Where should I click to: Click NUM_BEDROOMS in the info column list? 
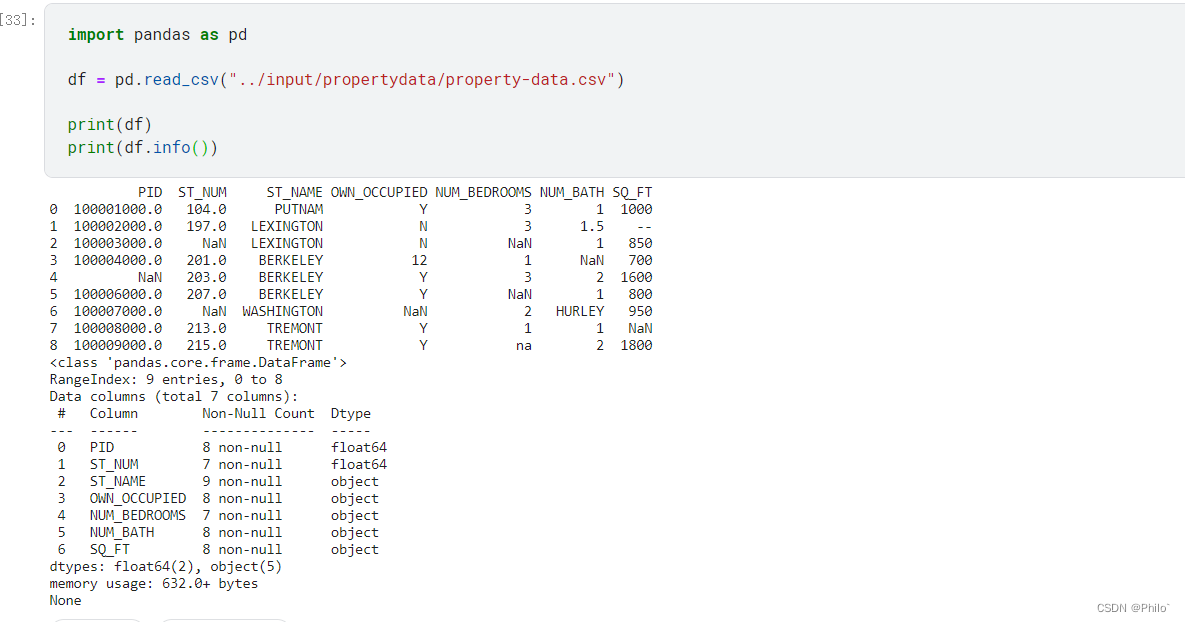(x=138, y=515)
